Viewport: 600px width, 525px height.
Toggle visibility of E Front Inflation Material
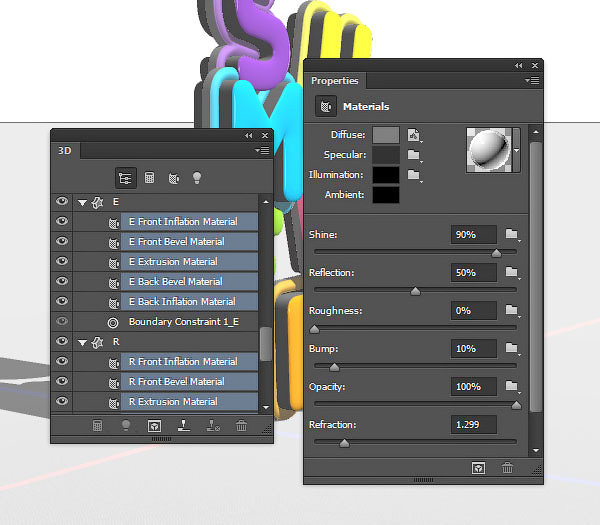point(62,221)
